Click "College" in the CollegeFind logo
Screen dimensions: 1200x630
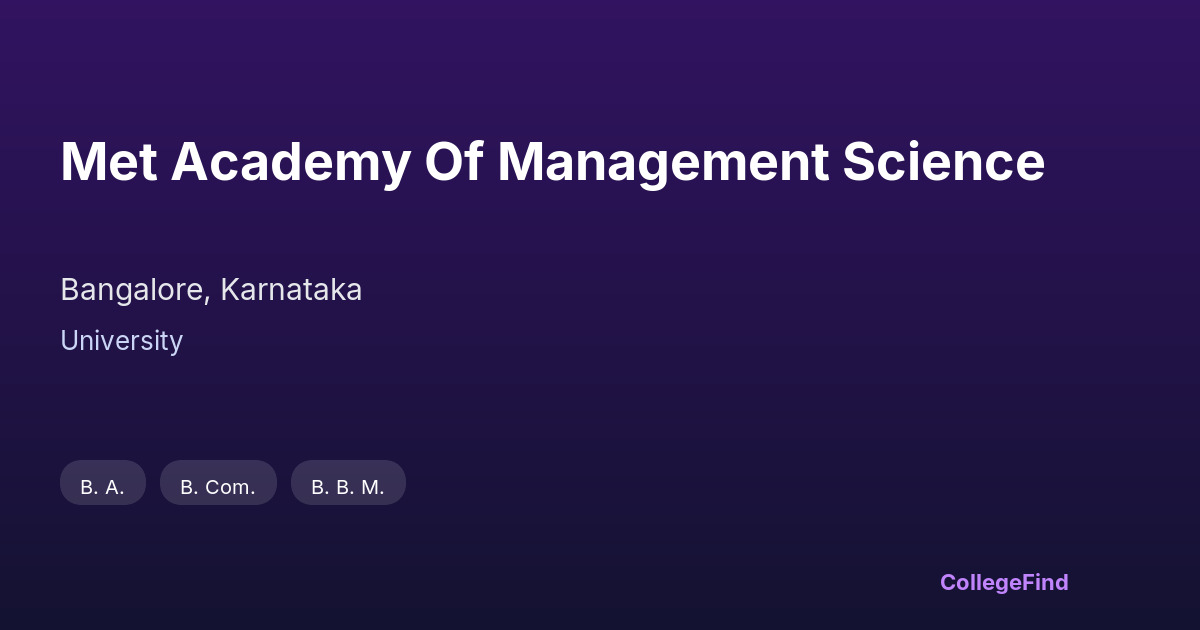(982, 582)
